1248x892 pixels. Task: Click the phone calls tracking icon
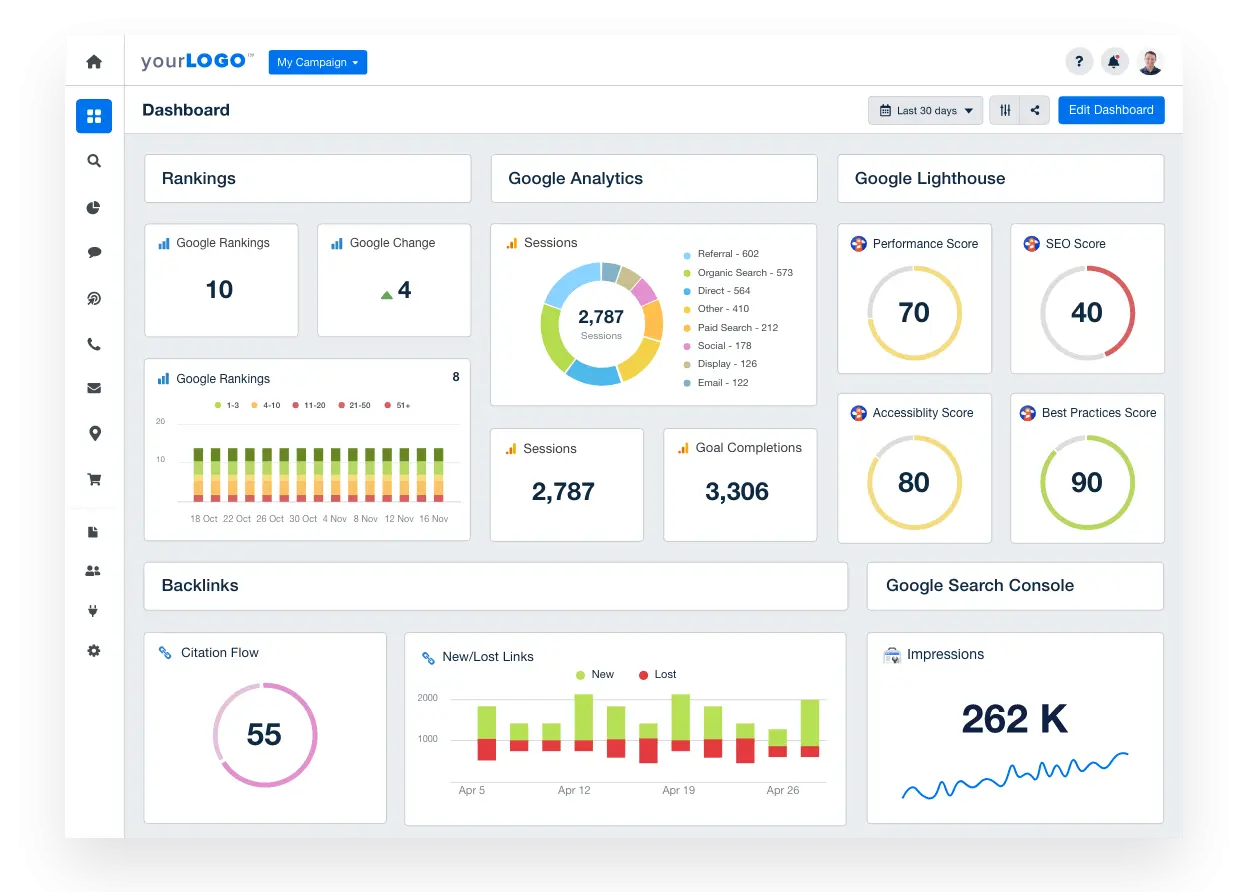point(93,343)
